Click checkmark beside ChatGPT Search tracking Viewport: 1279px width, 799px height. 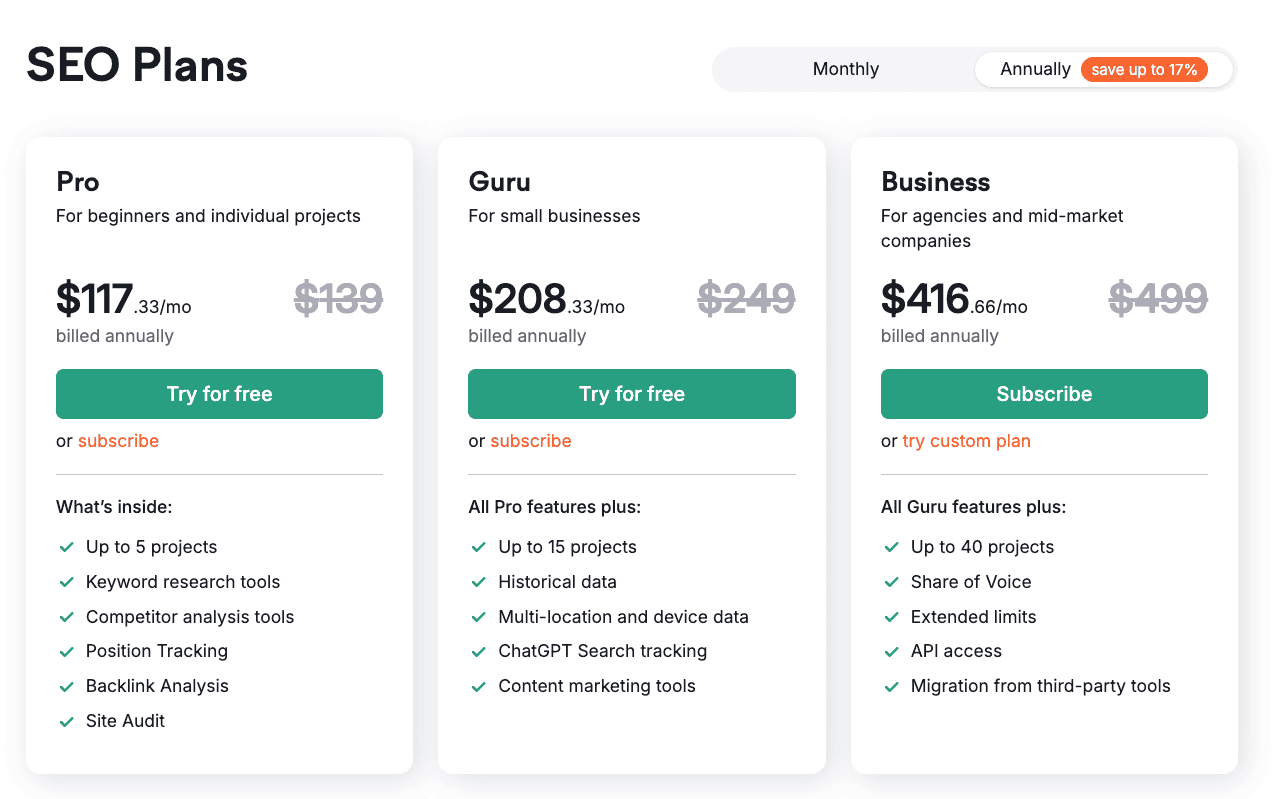coord(479,651)
